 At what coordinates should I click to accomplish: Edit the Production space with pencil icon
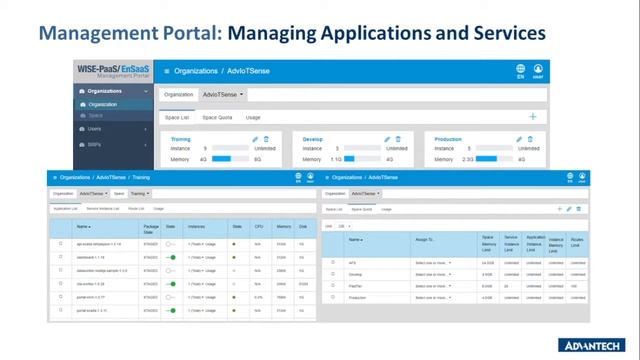(x=519, y=139)
